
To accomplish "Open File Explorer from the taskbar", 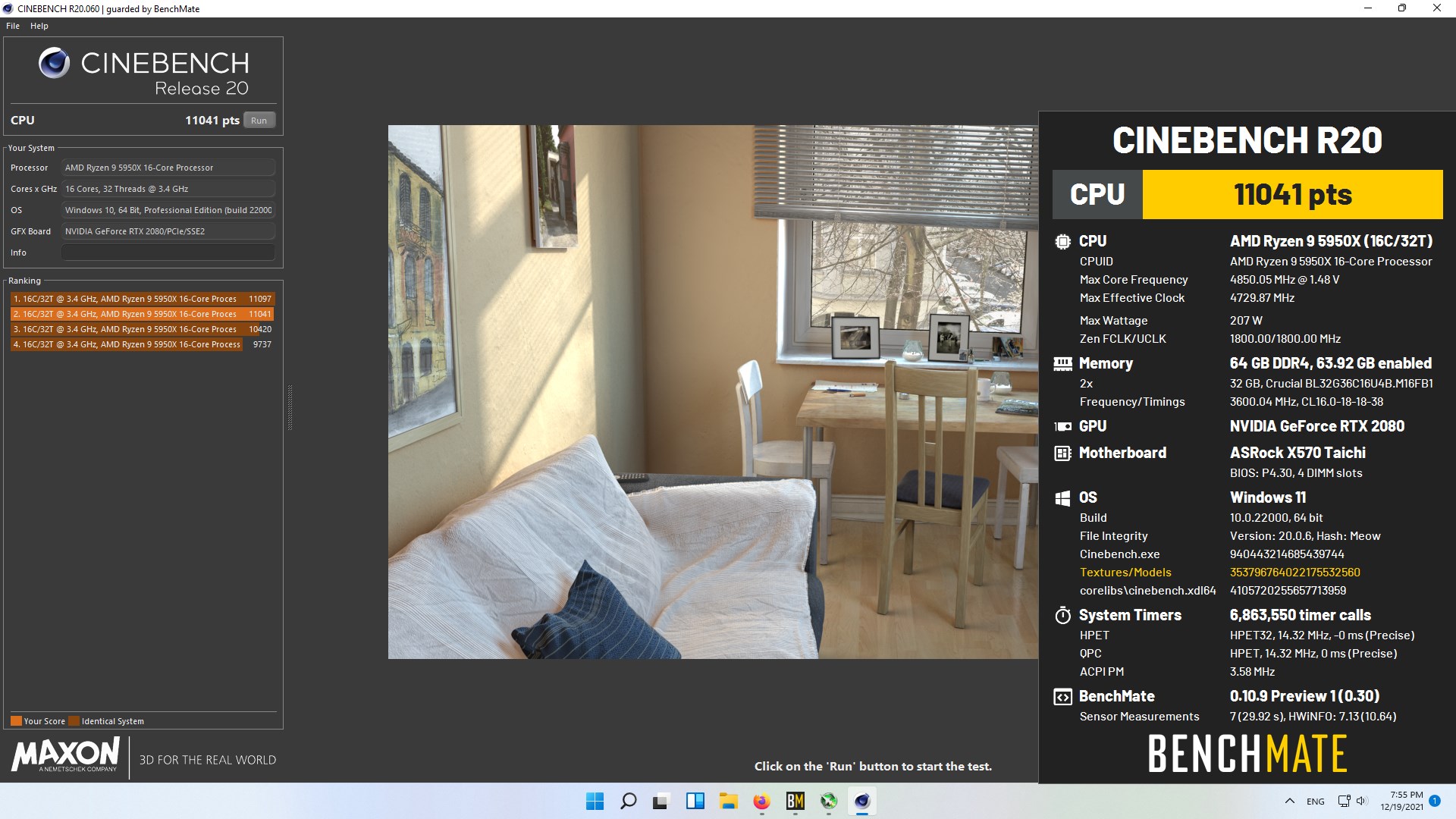I will click(x=729, y=801).
